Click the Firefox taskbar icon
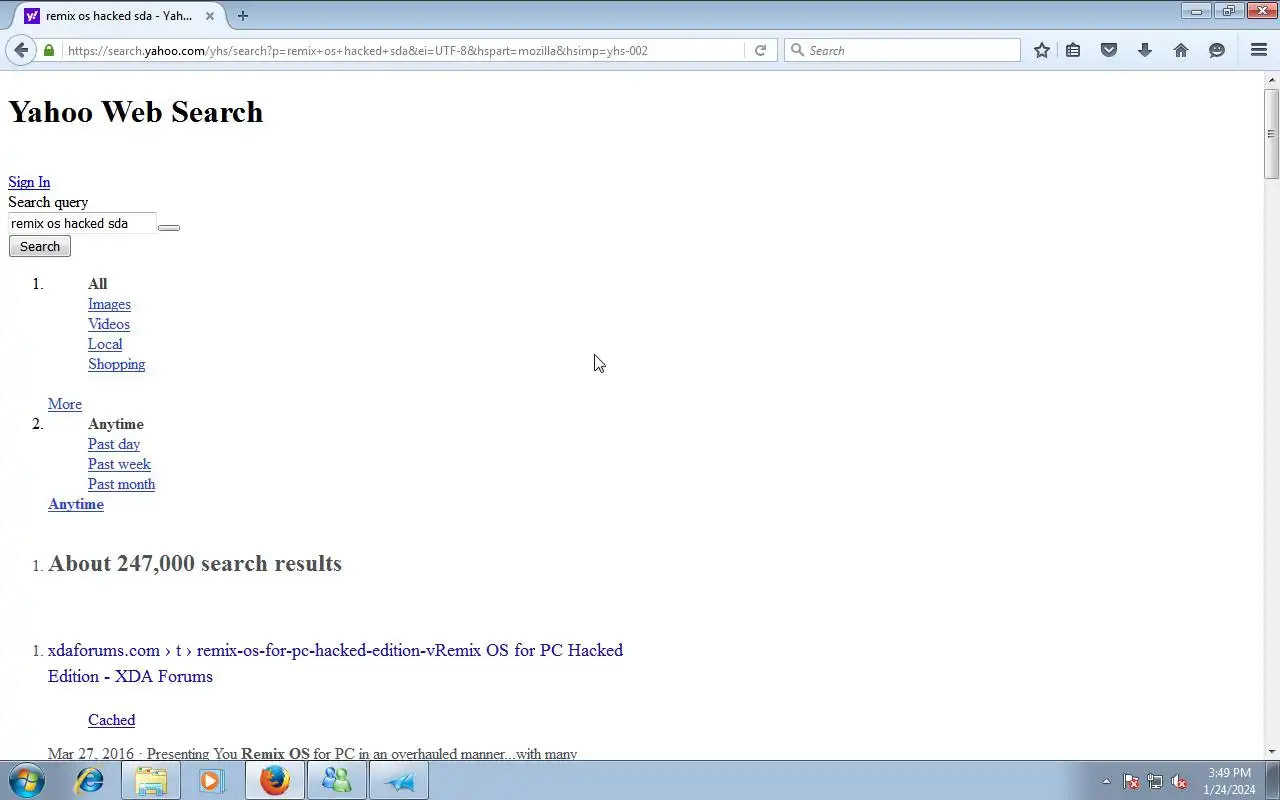This screenshot has width=1280, height=800. click(274, 780)
